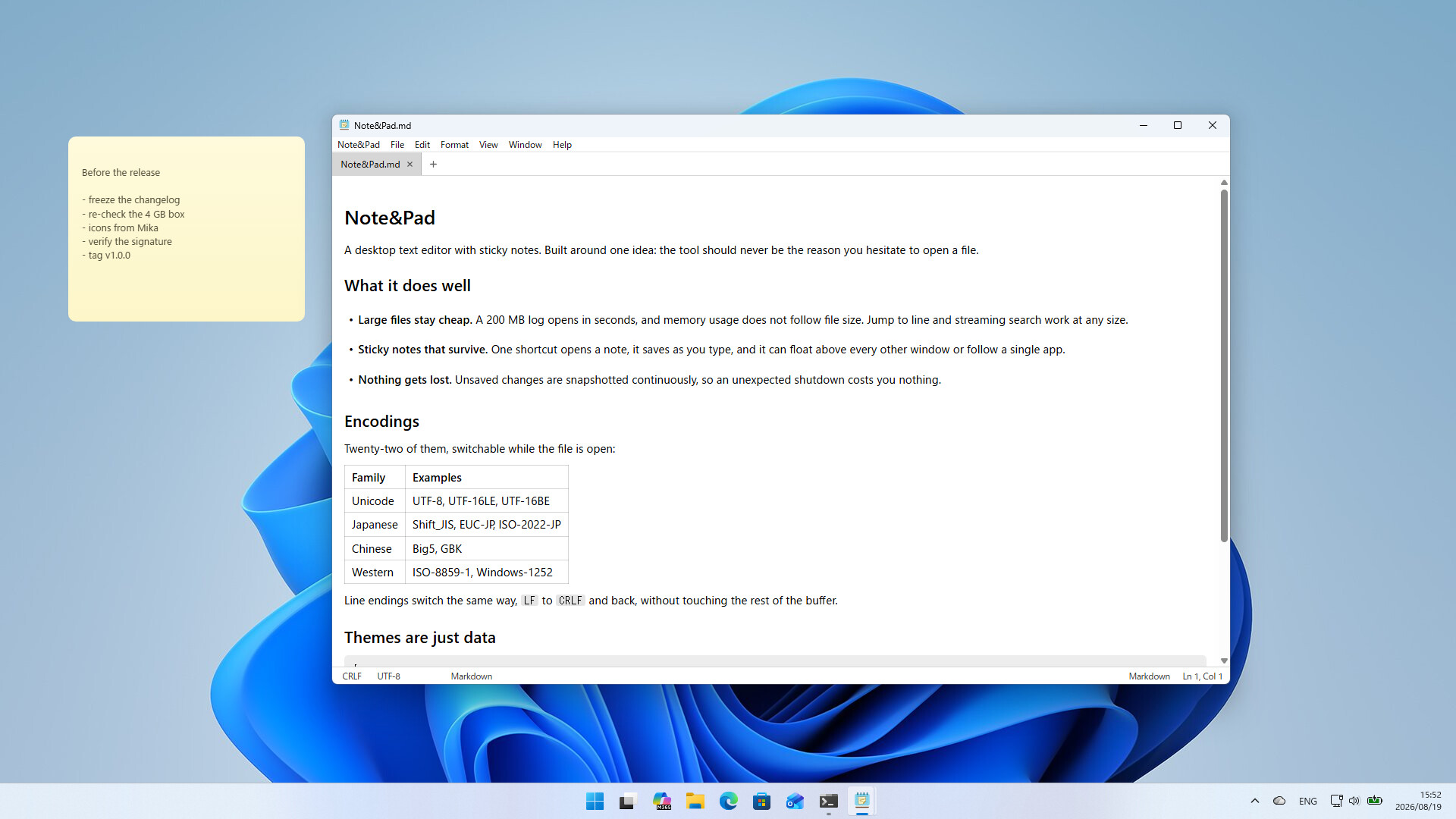Open the Window menu

[525, 145]
